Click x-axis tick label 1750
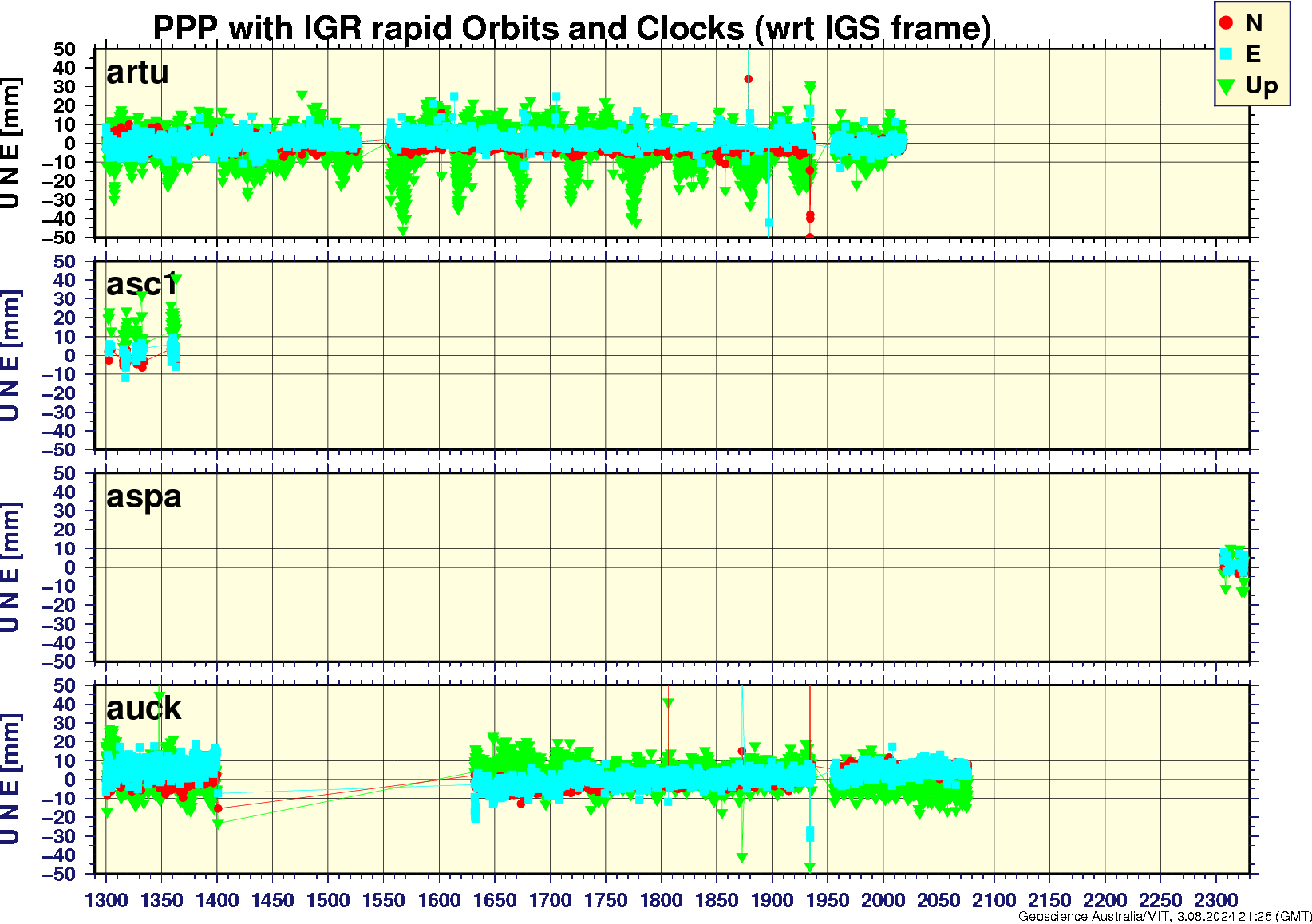1312x924 pixels. point(606,900)
